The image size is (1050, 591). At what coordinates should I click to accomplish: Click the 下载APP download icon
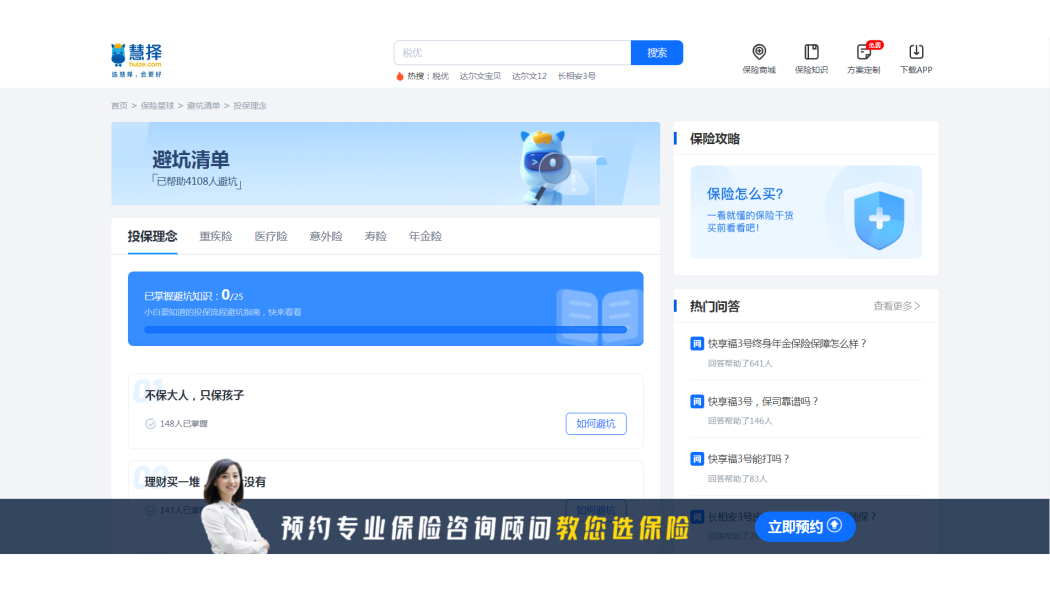[x=916, y=52]
